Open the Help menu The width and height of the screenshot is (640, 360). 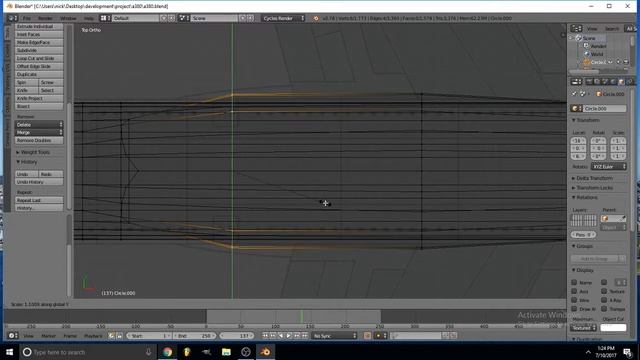tap(89, 18)
